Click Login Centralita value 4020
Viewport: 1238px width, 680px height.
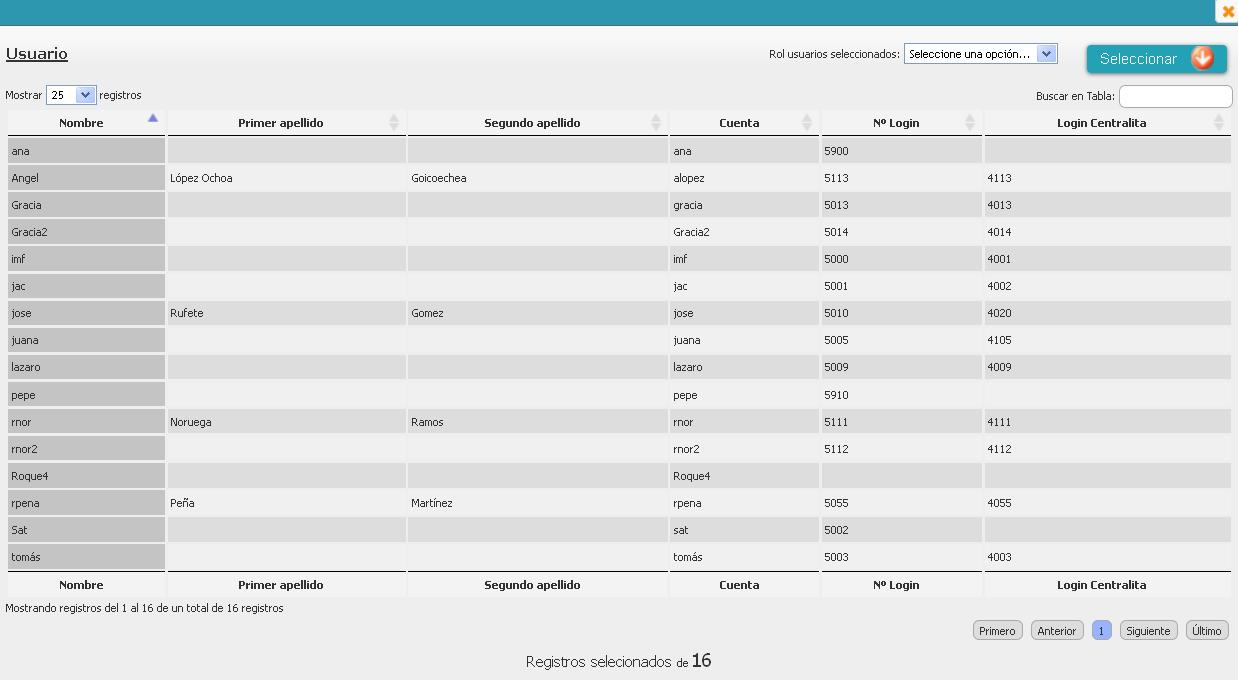tap(1107, 313)
